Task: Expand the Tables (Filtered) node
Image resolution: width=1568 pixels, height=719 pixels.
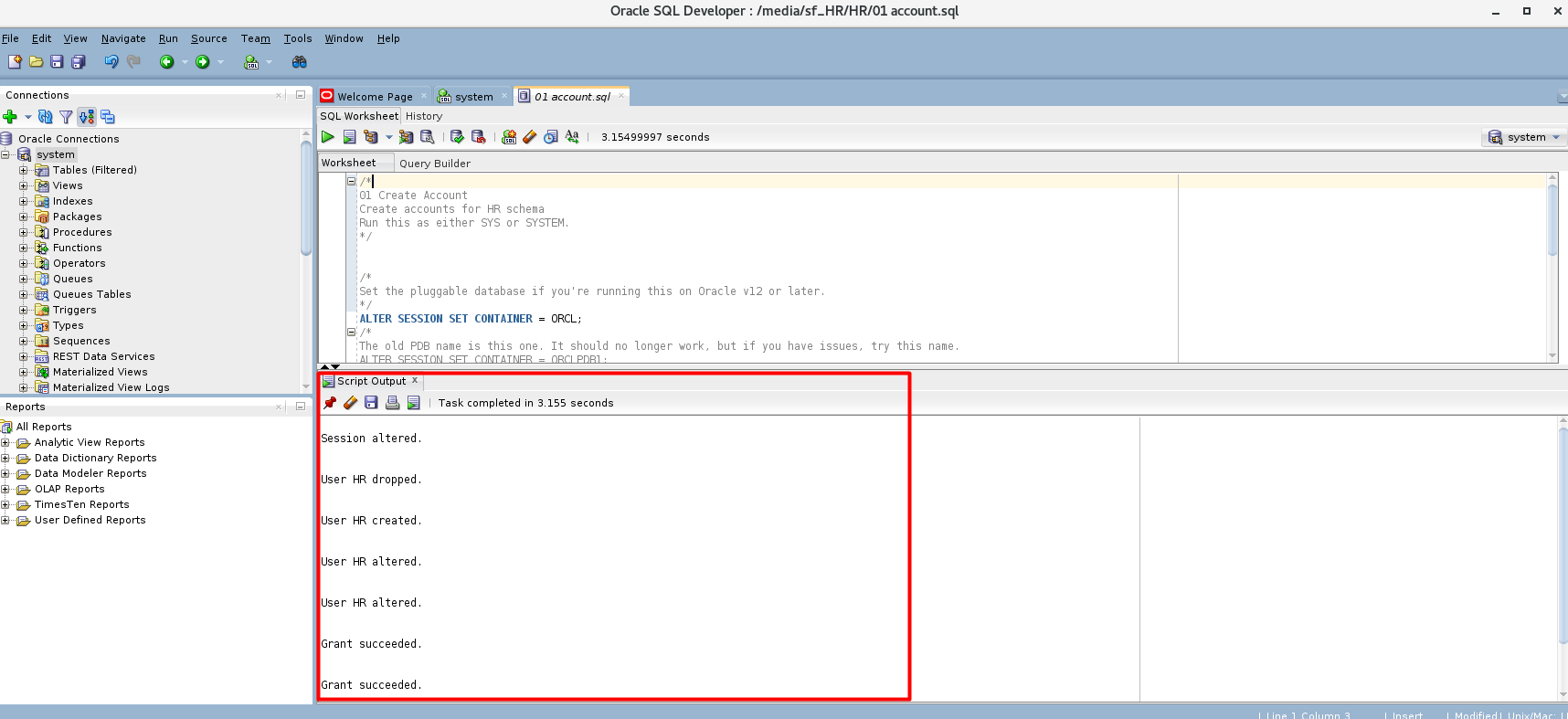Action: coord(24,170)
